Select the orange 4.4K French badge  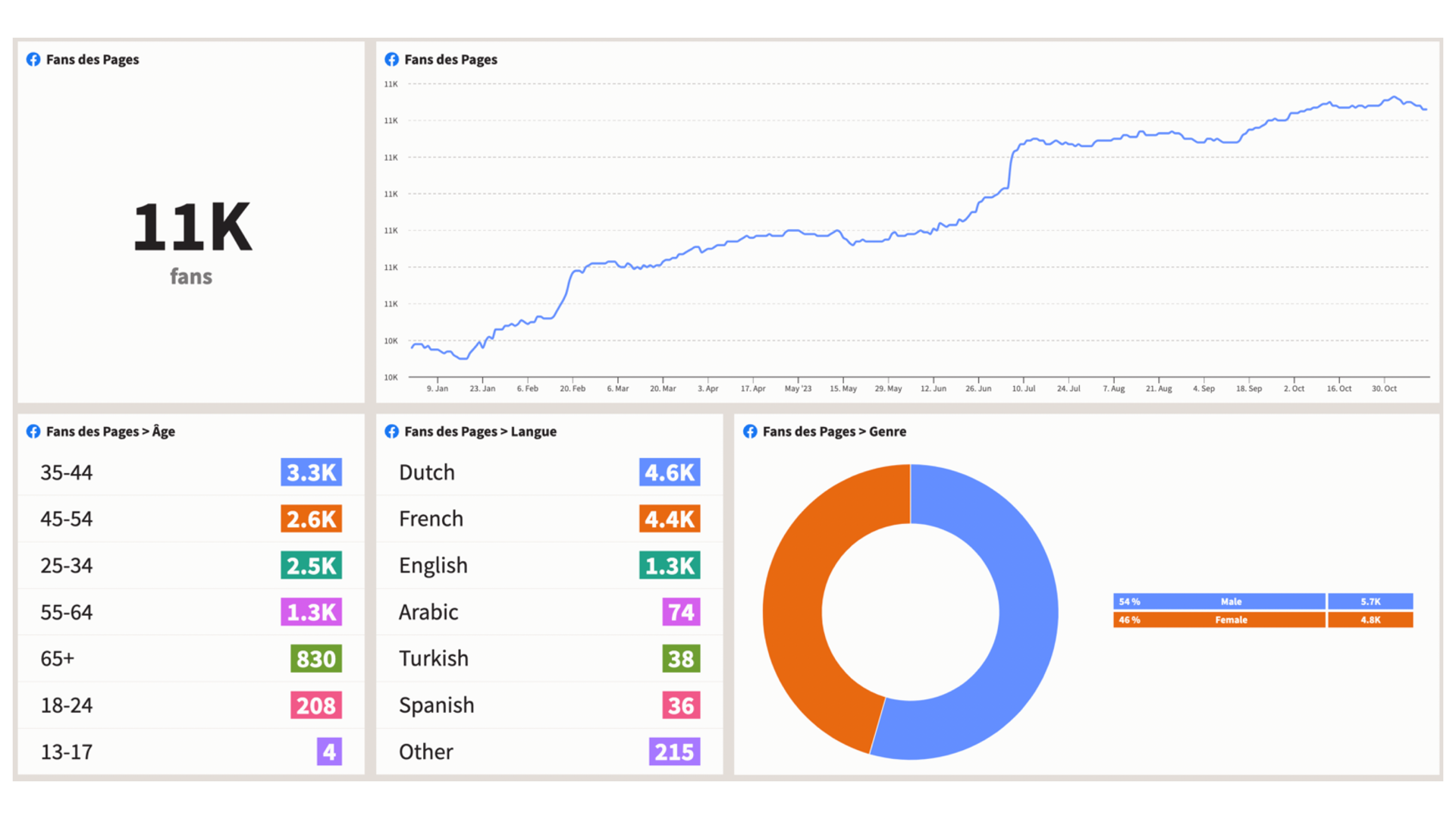pos(669,519)
